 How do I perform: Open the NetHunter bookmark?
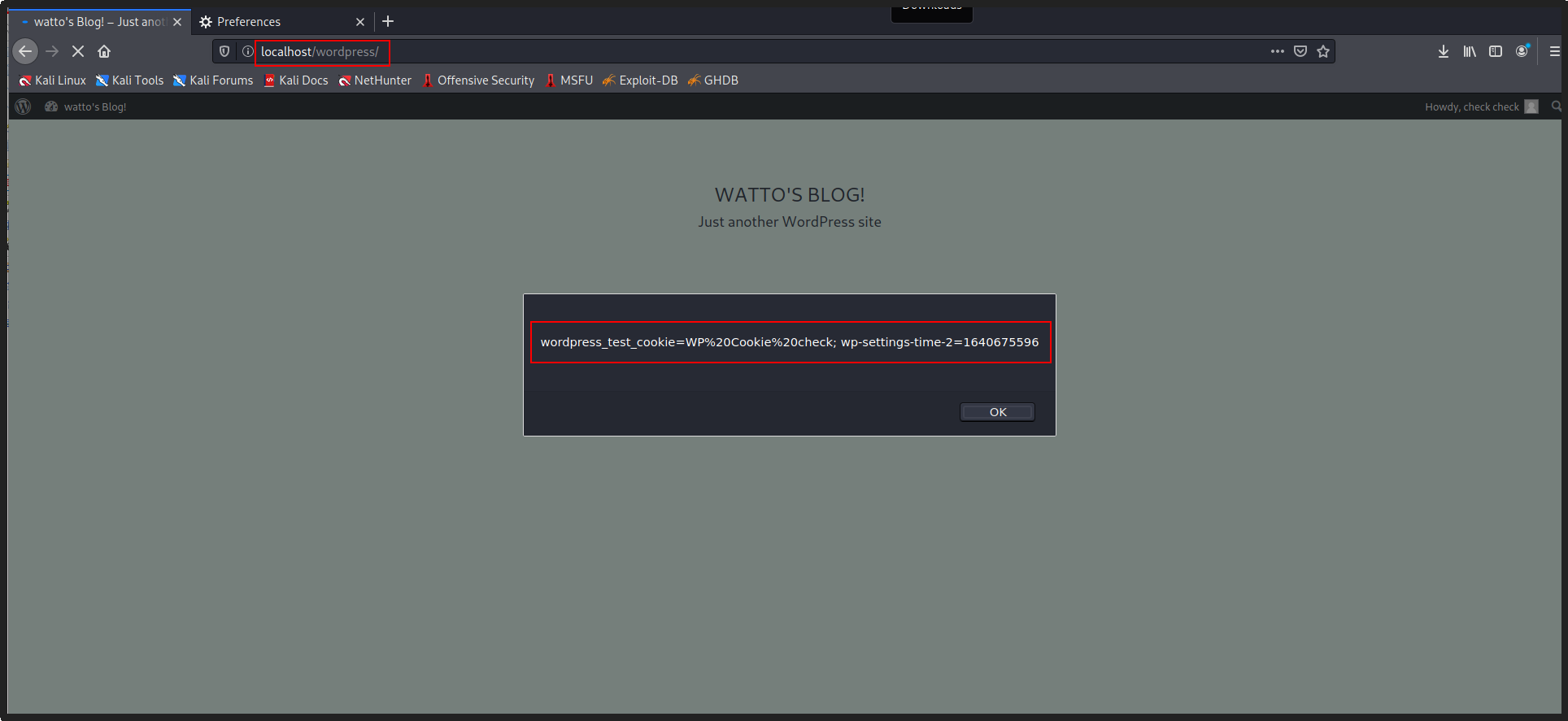375,80
